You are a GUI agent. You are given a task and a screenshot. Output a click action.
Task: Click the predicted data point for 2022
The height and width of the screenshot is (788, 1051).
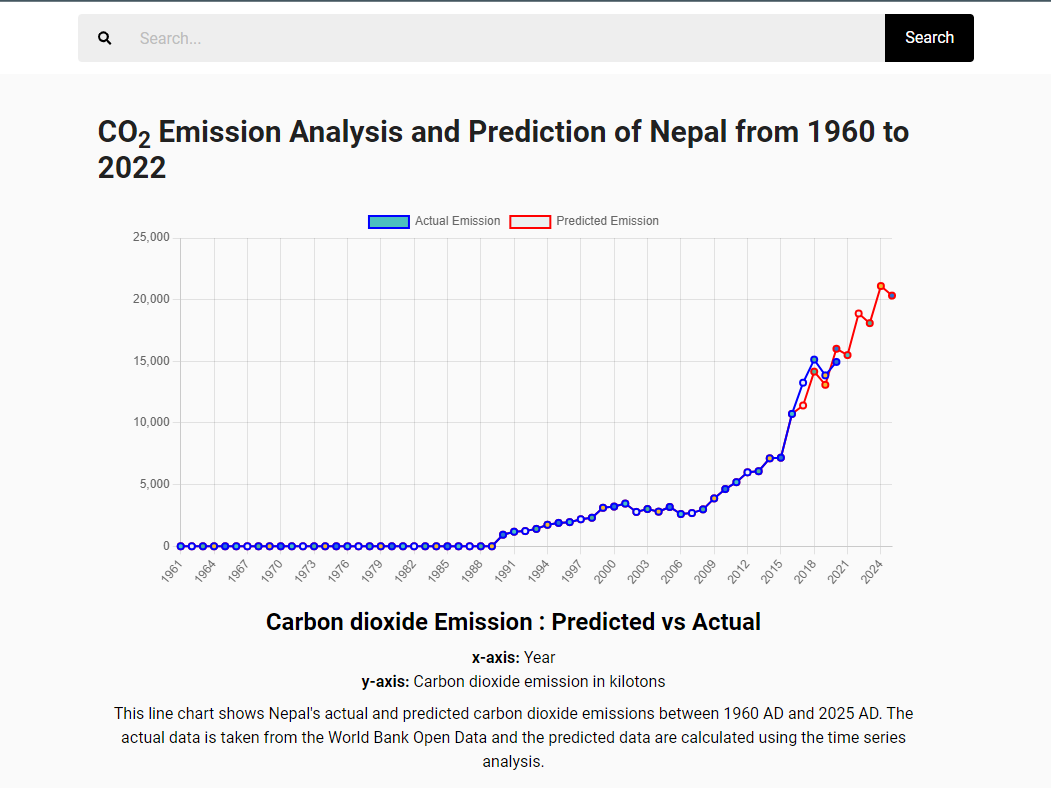[x=859, y=313]
